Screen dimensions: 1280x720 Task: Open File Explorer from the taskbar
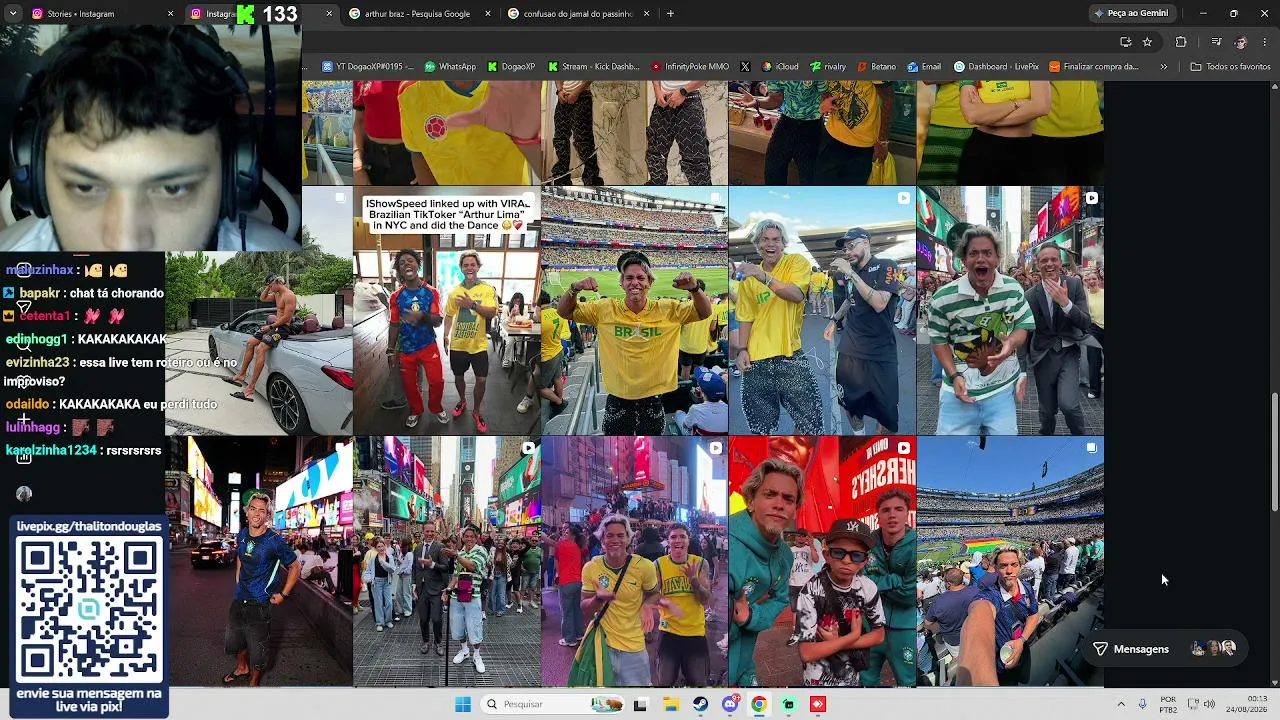671,704
